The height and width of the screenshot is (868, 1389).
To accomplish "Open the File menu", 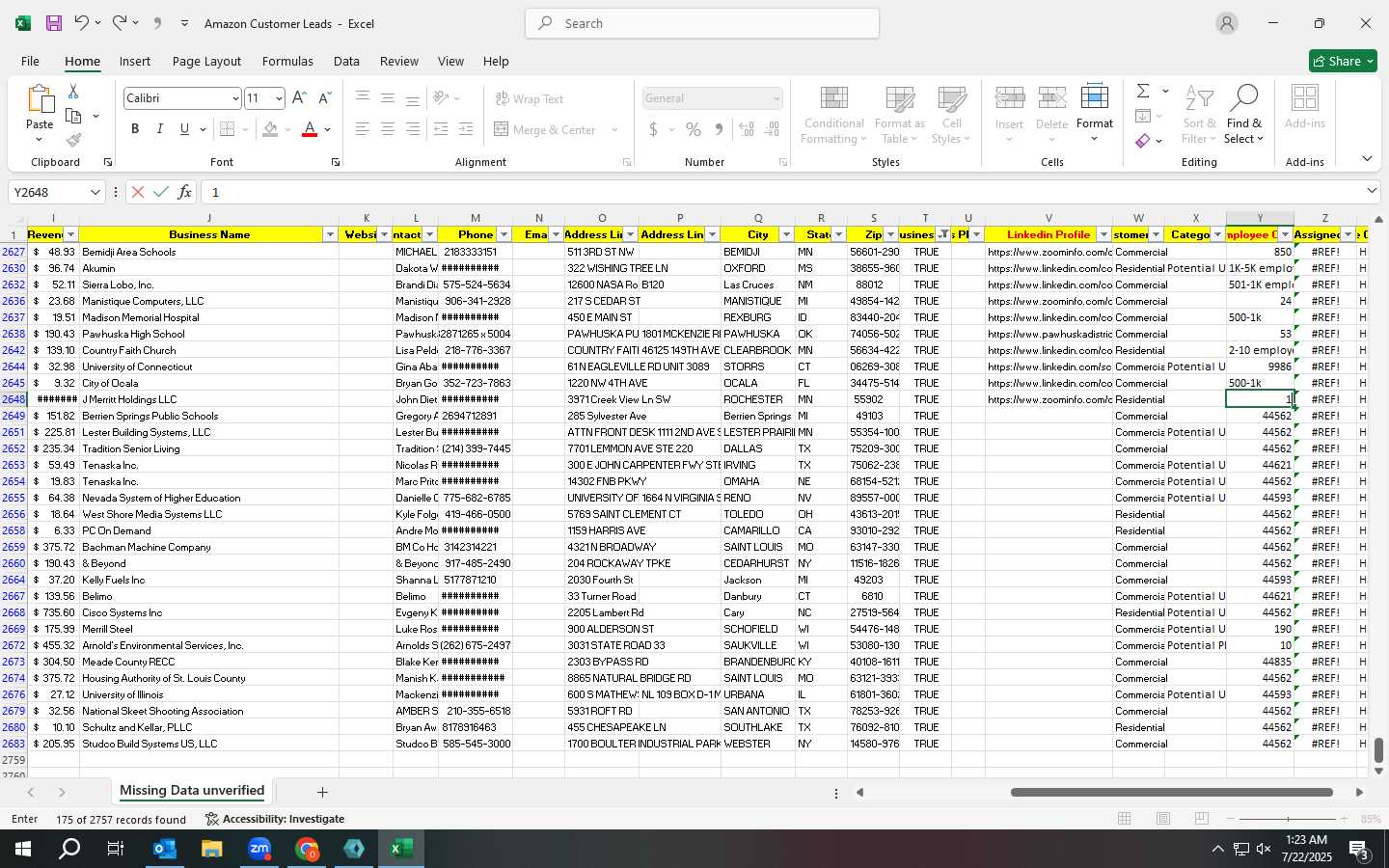I will [30, 61].
